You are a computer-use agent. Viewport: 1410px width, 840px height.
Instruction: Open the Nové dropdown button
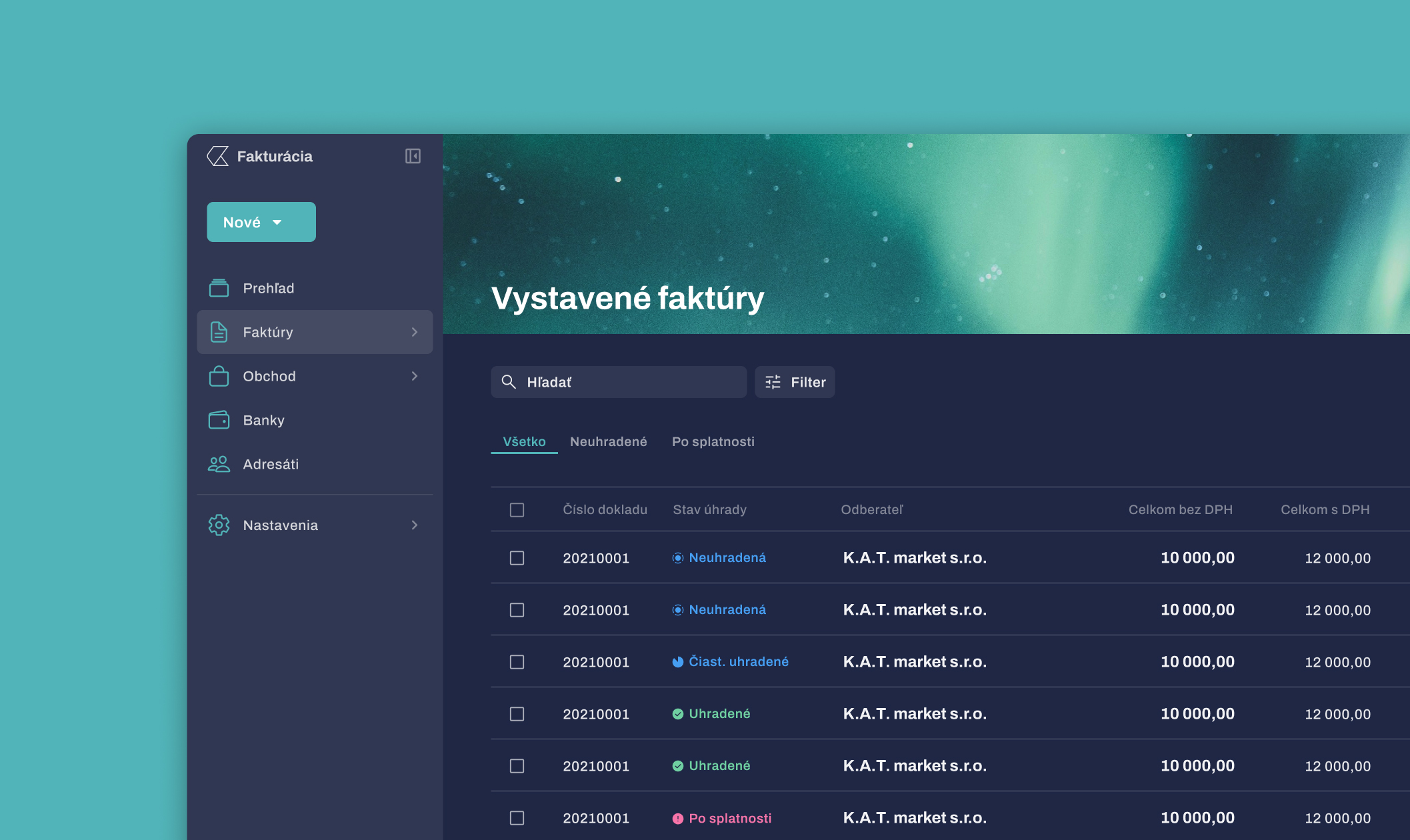point(261,222)
